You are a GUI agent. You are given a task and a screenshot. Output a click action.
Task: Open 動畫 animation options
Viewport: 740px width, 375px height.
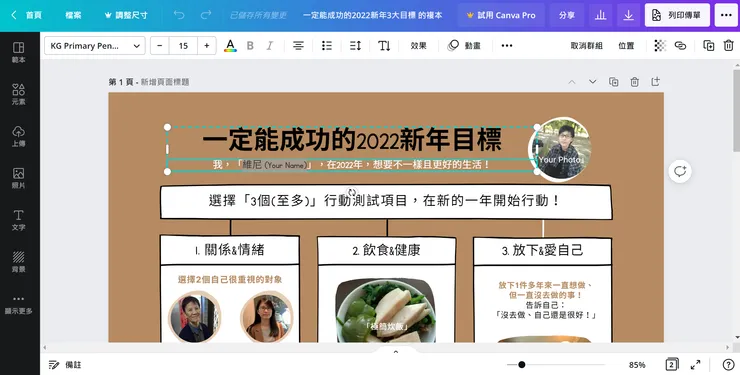464,46
